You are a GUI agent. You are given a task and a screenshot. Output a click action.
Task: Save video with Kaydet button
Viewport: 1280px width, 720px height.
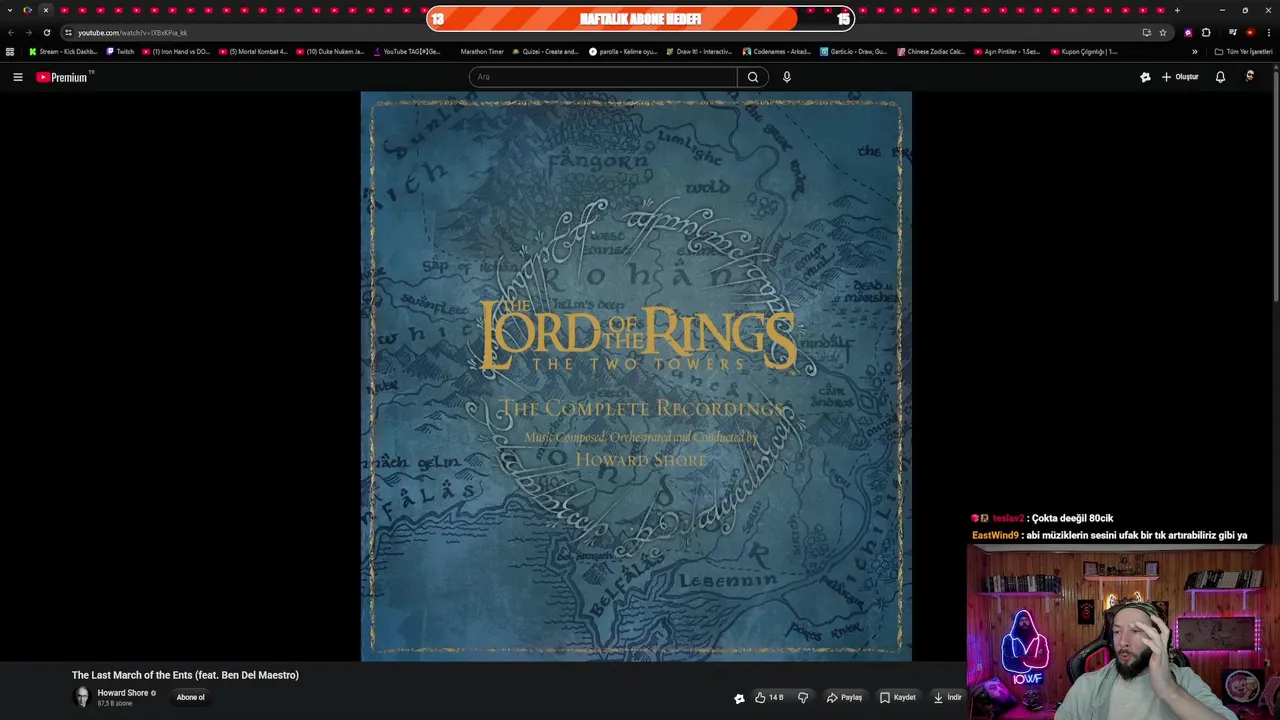[x=898, y=698]
